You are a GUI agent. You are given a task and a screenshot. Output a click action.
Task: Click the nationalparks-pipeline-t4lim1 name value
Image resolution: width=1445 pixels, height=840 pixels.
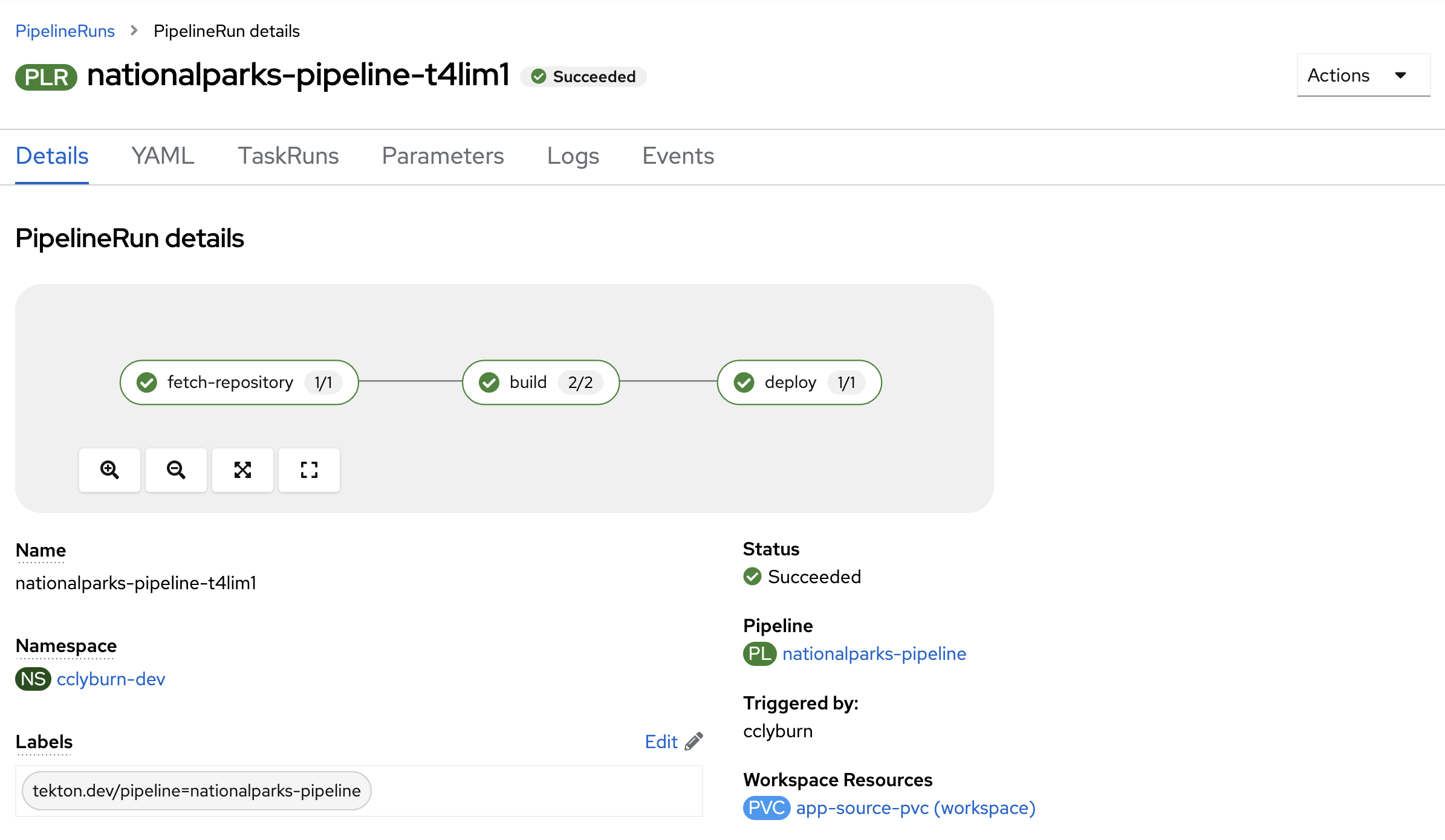click(x=136, y=583)
